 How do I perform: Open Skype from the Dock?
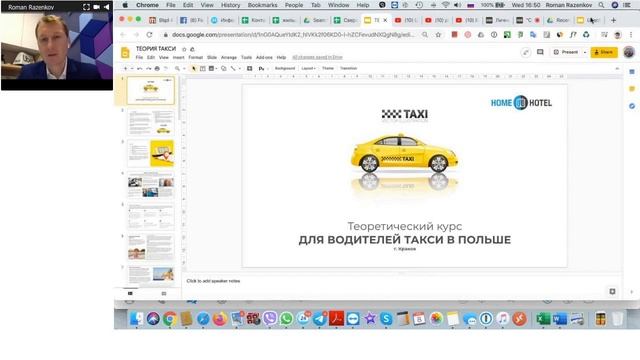[x=386, y=319]
